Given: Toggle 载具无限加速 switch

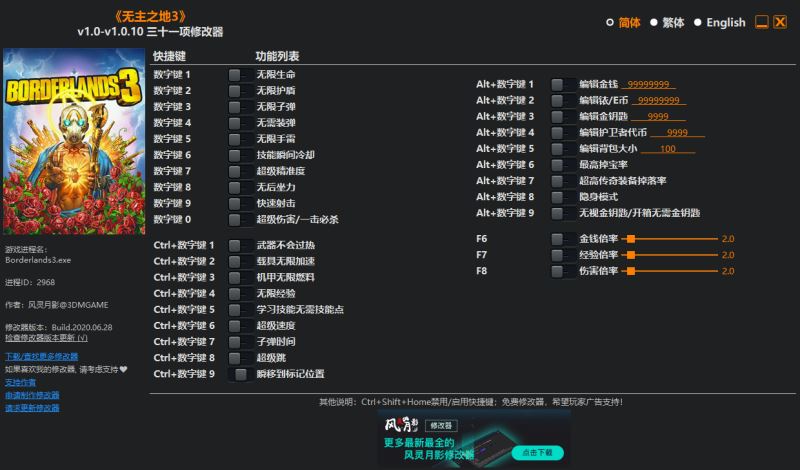Looking at the screenshot, I should (240, 261).
